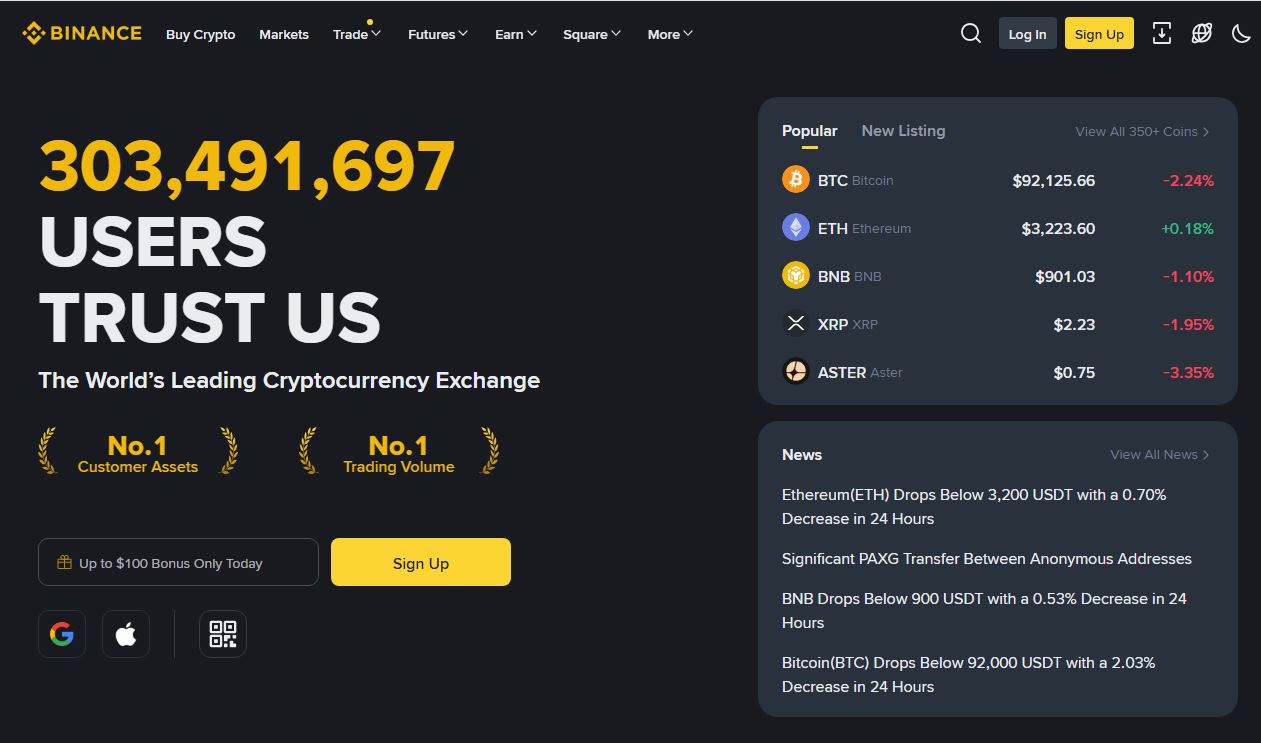This screenshot has height=743, width=1261.
Task: Toggle dark mode moon icon
Action: pos(1241,33)
